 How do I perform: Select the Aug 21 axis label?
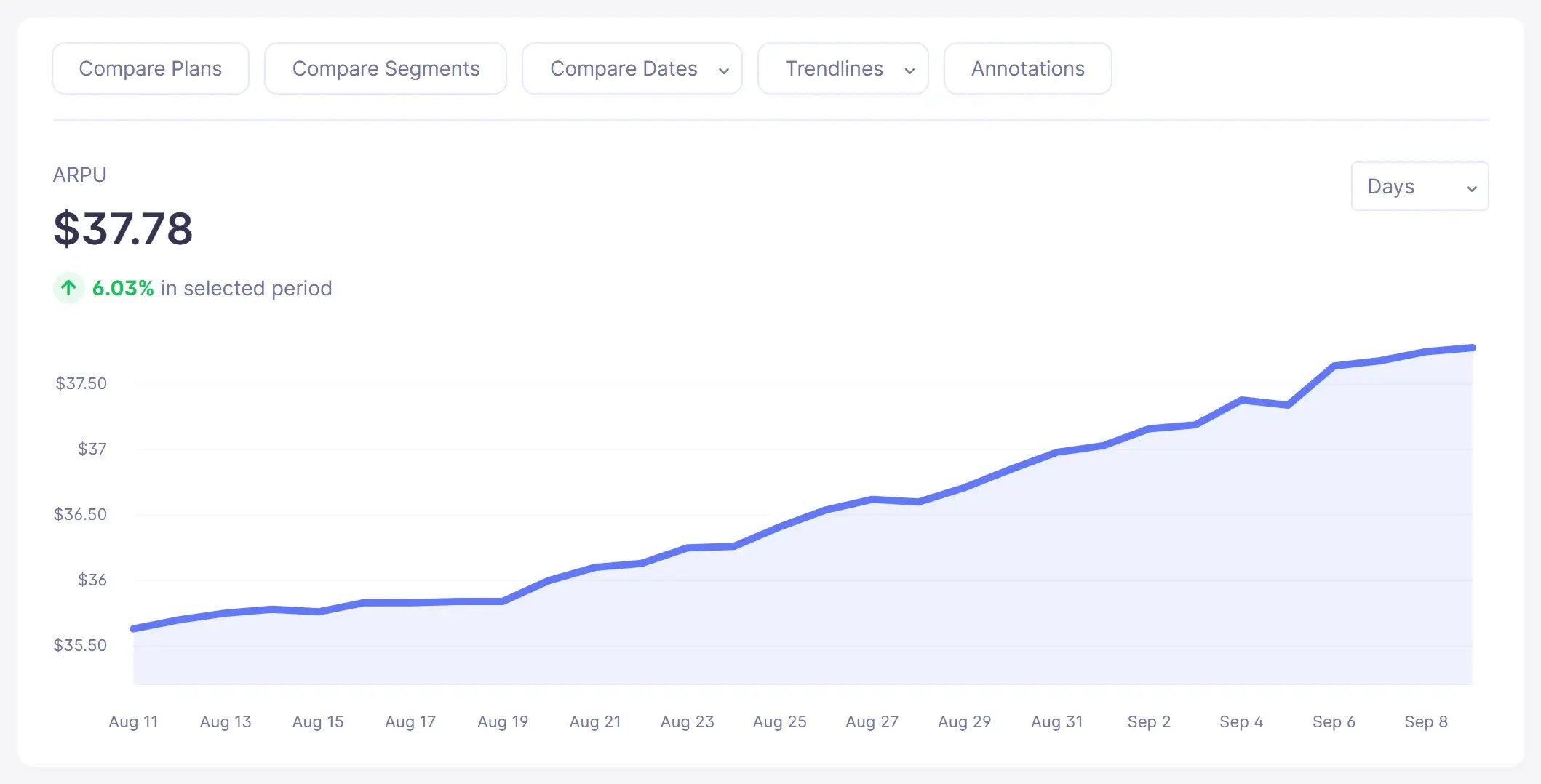point(595,721)
